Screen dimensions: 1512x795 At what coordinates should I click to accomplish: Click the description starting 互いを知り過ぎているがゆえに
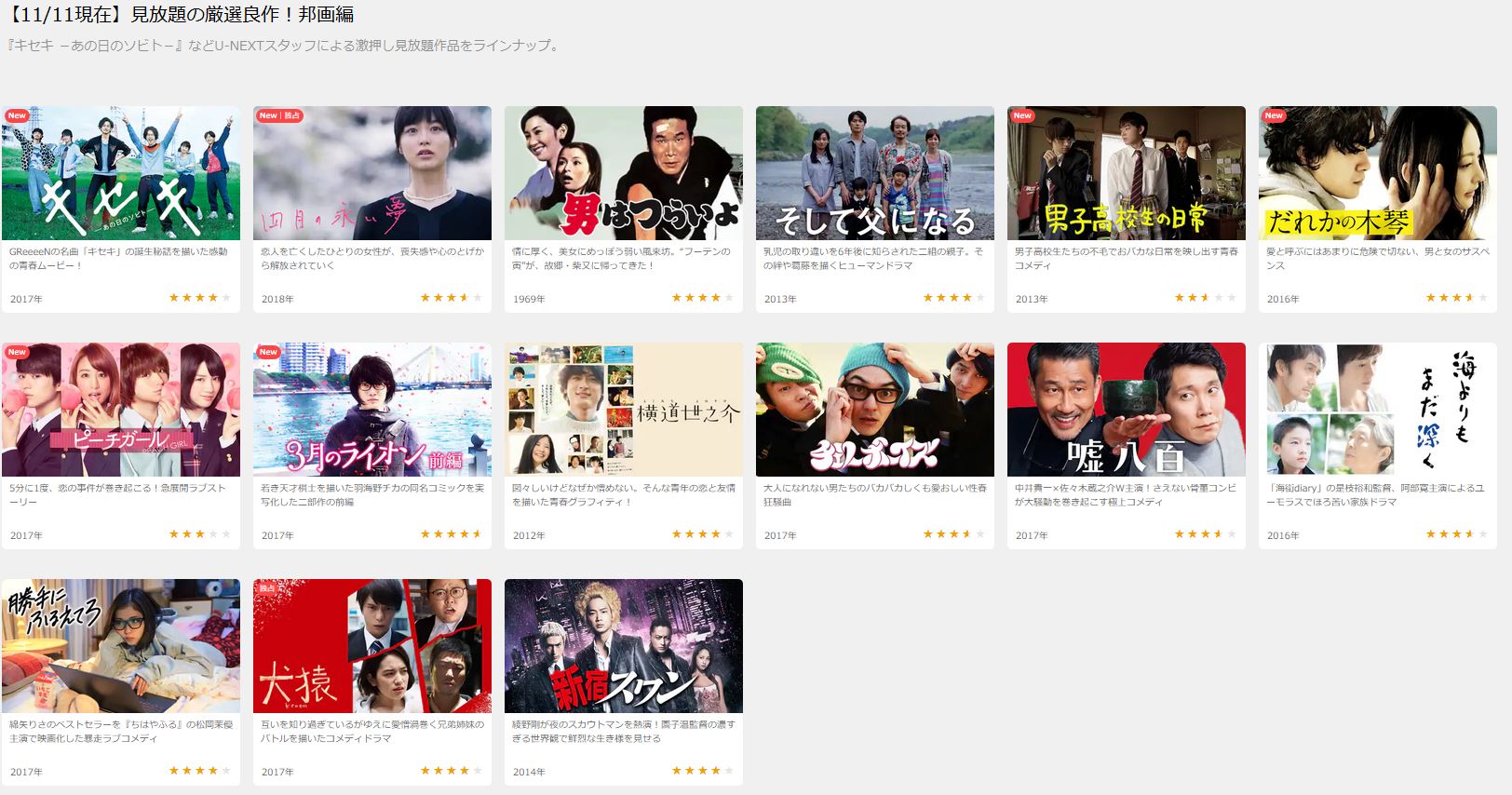click(372, 731)
